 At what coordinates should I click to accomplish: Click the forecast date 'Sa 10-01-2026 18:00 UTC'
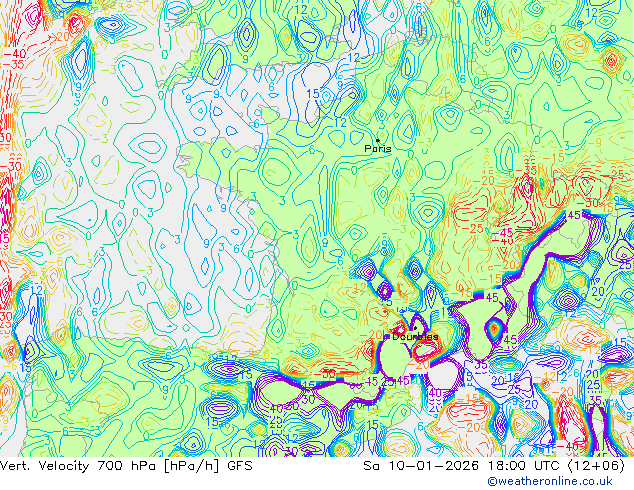coord(463,466)
